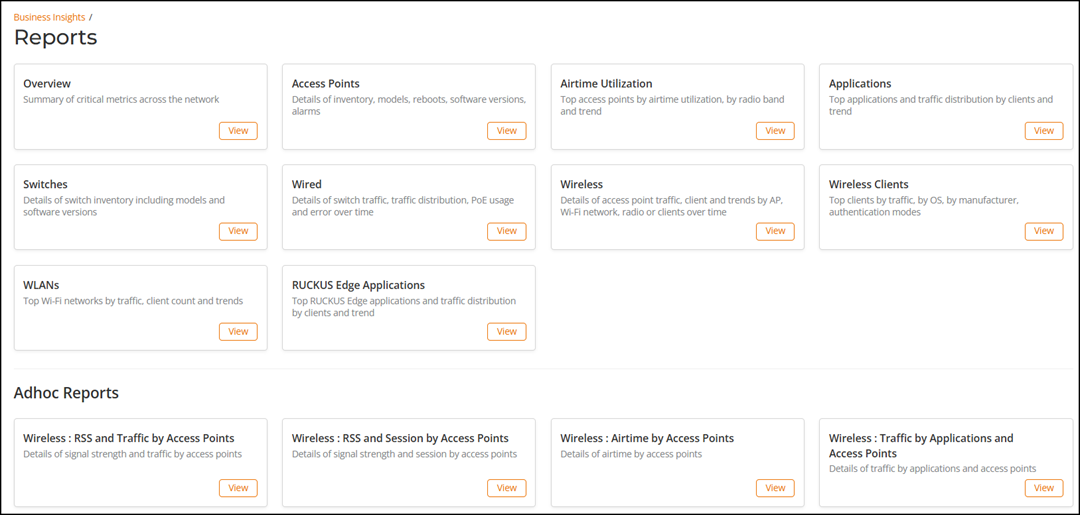Open the Access Points report via View
1080x515 pixels.
506,131
